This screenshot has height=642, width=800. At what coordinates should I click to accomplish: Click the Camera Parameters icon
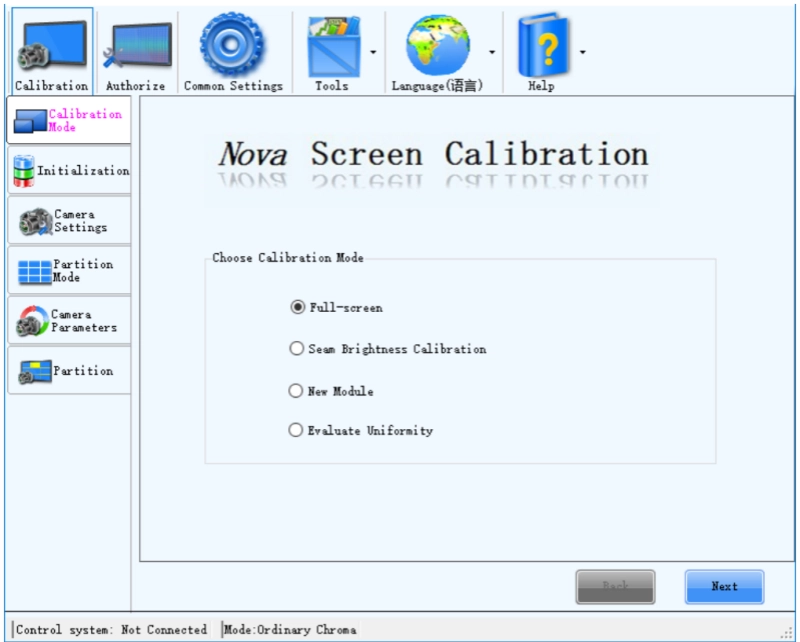tap(32, 322)
